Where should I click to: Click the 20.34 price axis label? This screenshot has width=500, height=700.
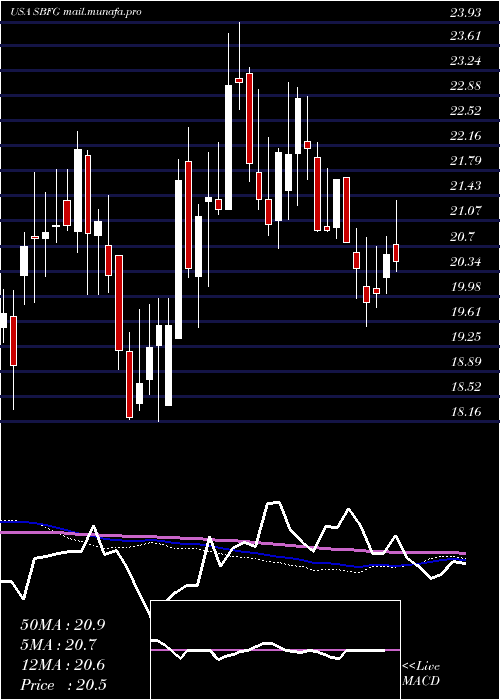coord(466,261)
